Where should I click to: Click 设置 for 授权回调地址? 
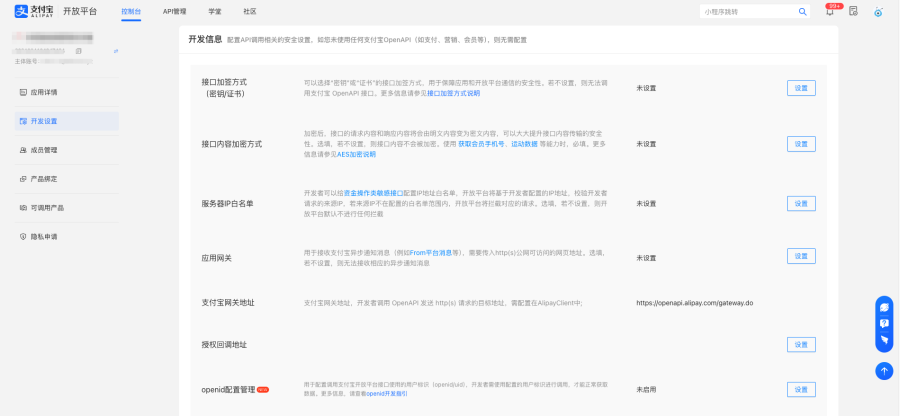pos(801,345)
